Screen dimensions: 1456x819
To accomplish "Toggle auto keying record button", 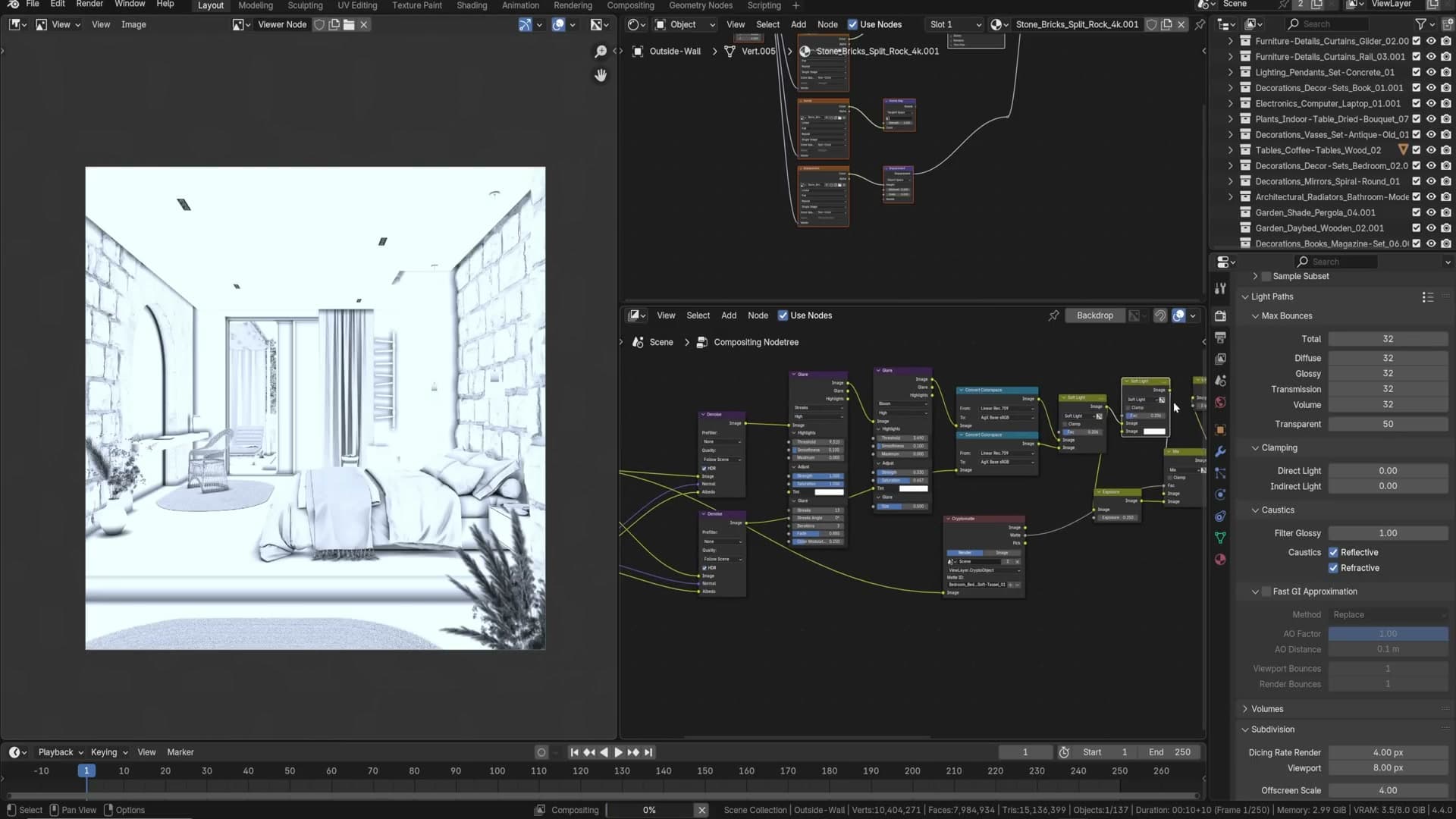I will pos(541,752).
